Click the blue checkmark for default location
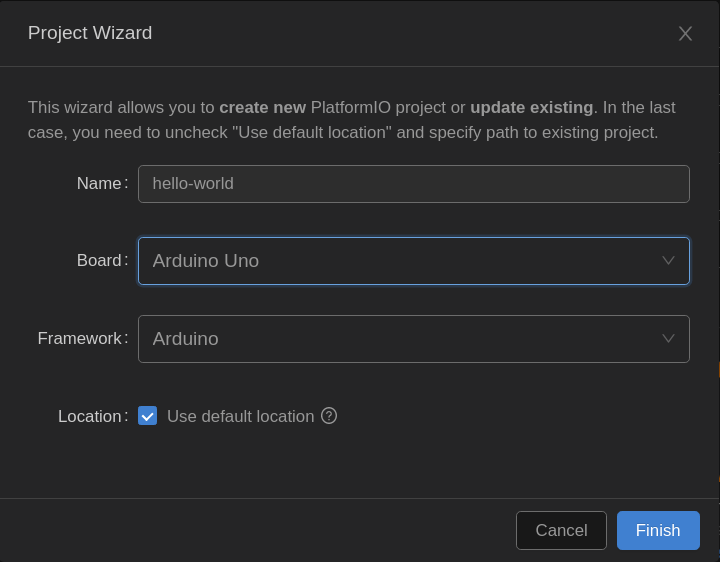The image size is (720, 562). point(148,416)
